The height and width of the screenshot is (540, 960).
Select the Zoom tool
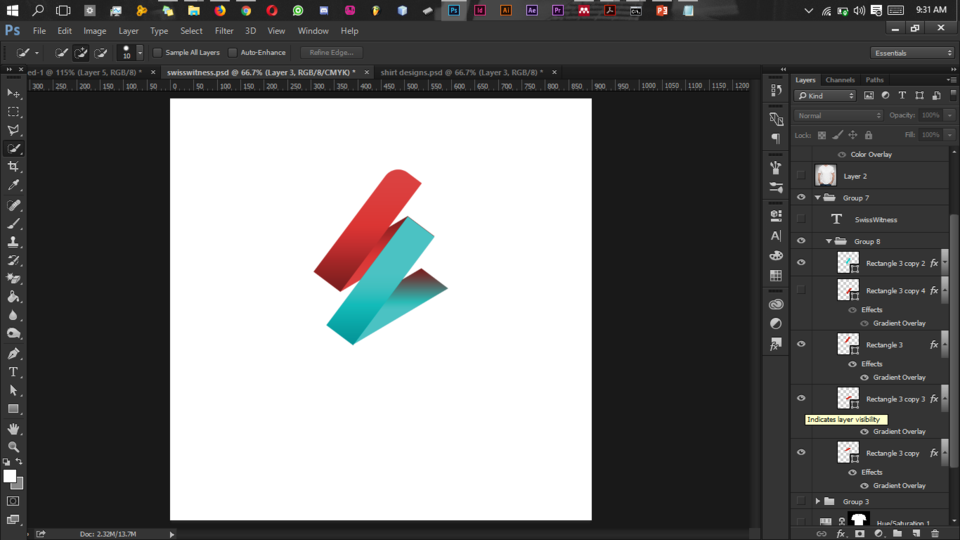click(13, 447)
